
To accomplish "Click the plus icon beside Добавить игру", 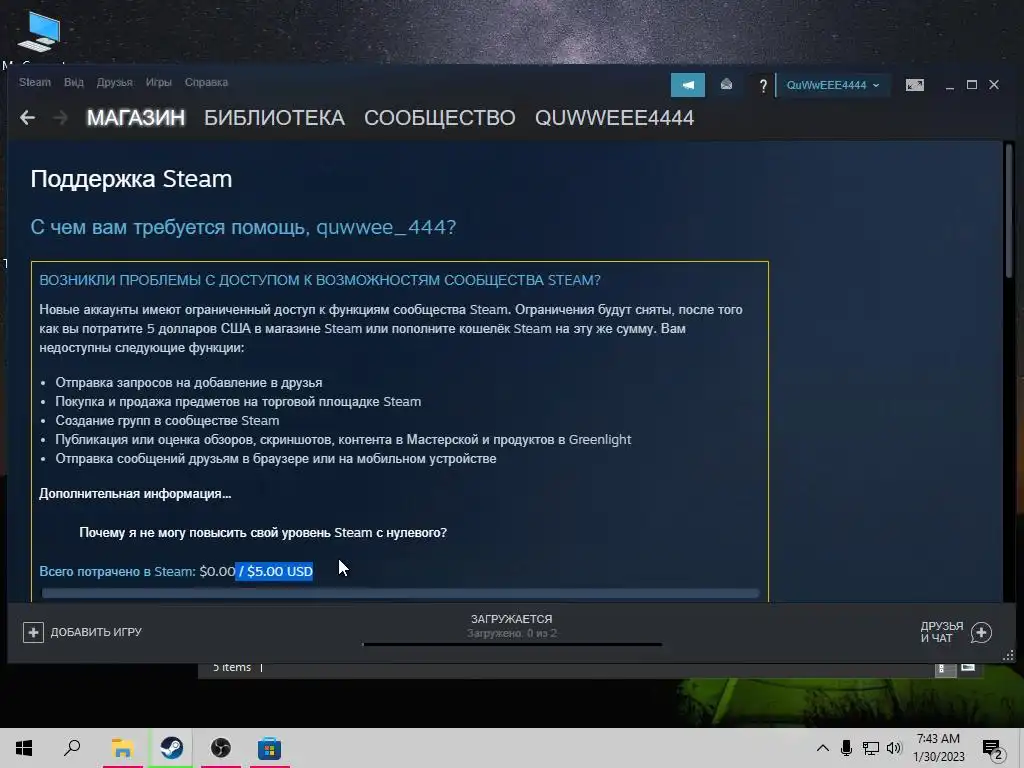I will (x=33, y=632).
